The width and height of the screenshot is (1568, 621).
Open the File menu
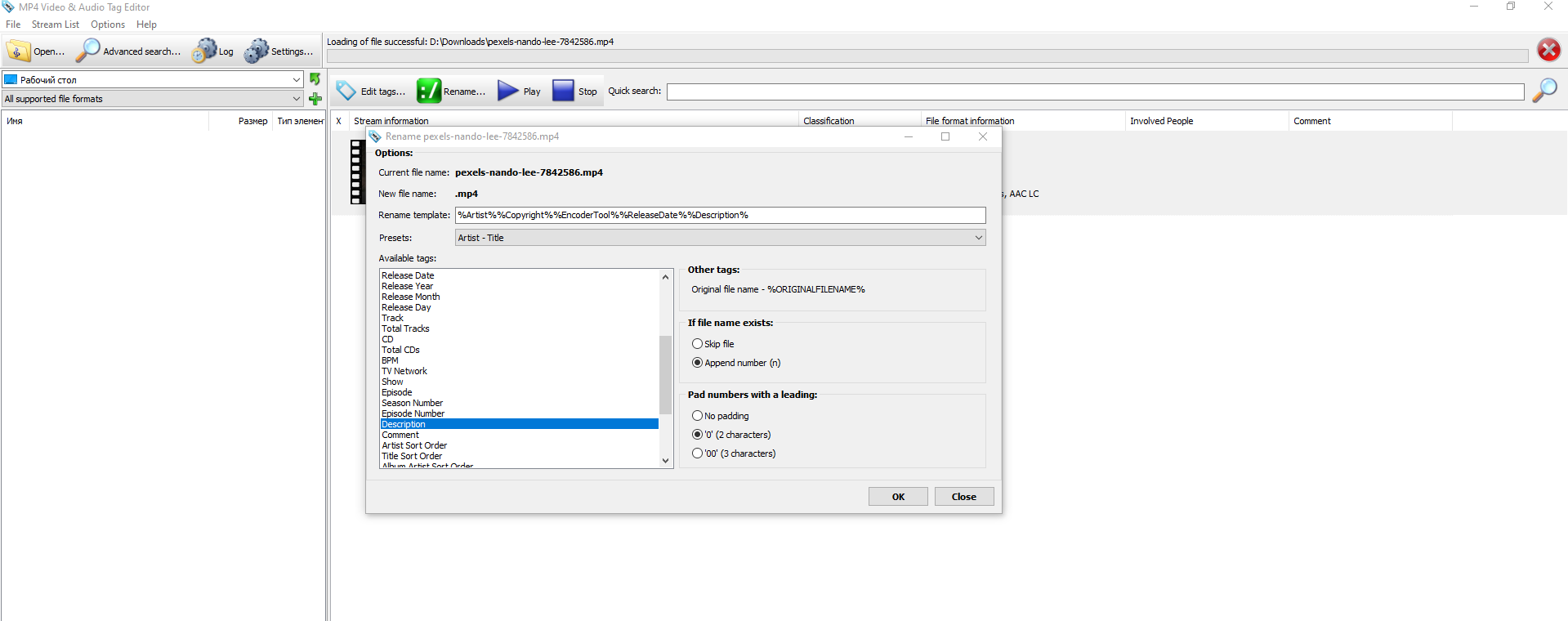pos(13,25)
